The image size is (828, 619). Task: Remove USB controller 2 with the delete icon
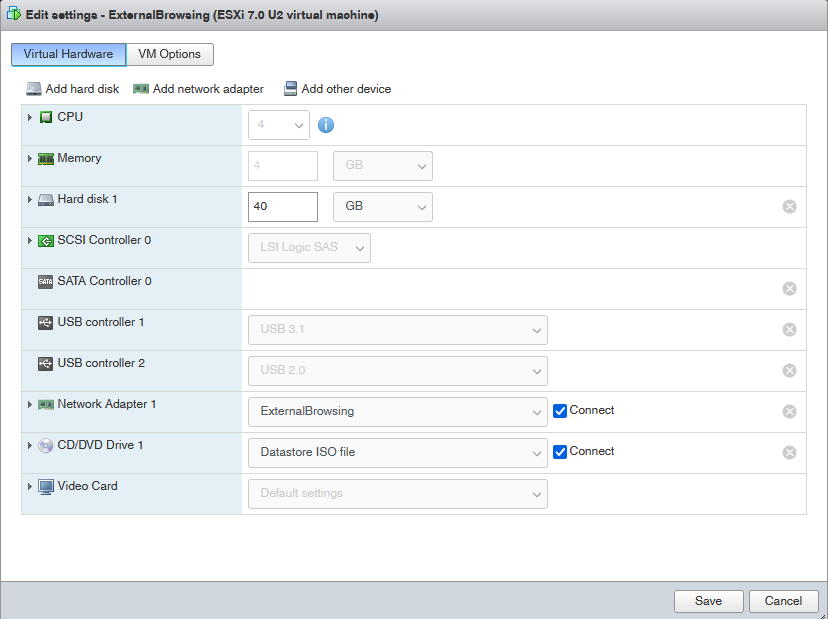click(789, 370)
